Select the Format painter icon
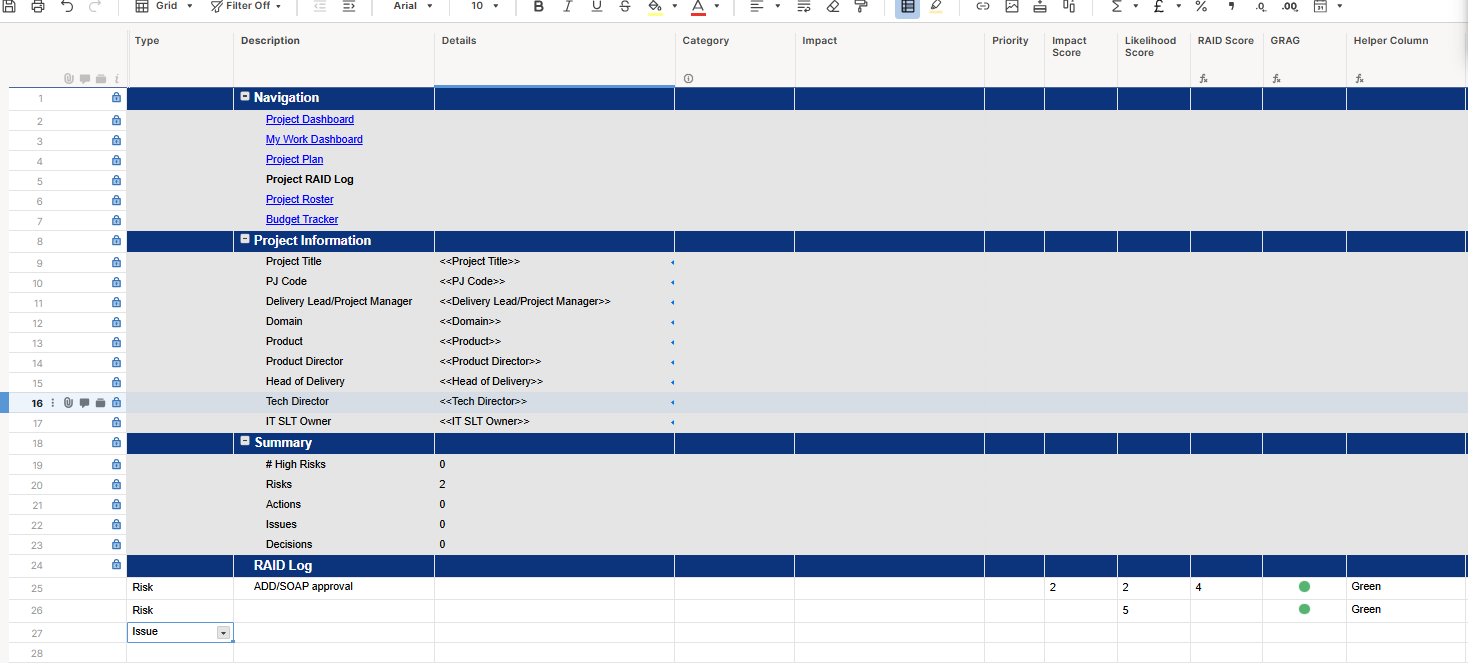This screenshot has height=663, width=1468. click(861, 6)
